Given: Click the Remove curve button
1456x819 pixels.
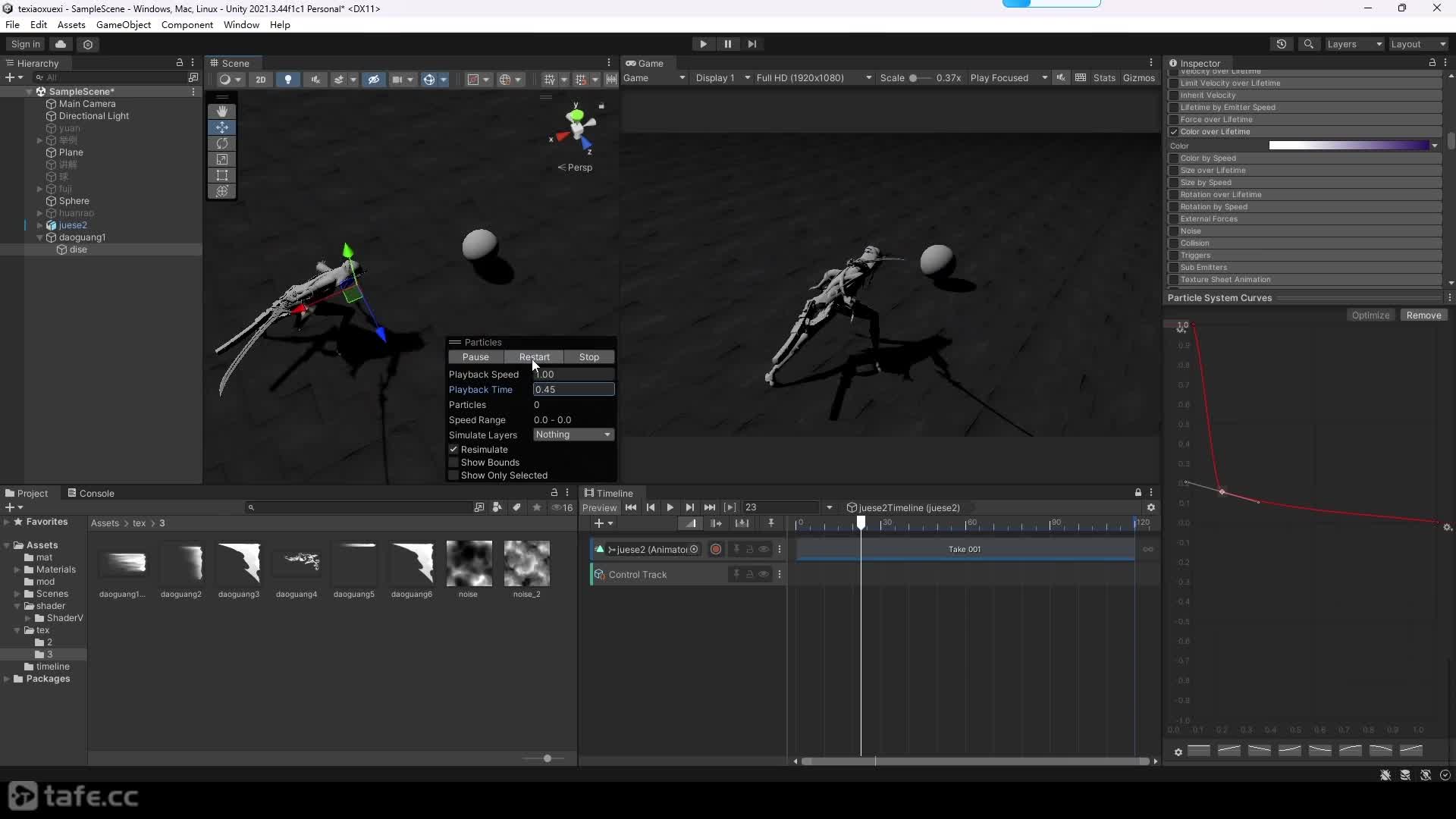Looking at the screenshot, I should [x=1423, y=315].
